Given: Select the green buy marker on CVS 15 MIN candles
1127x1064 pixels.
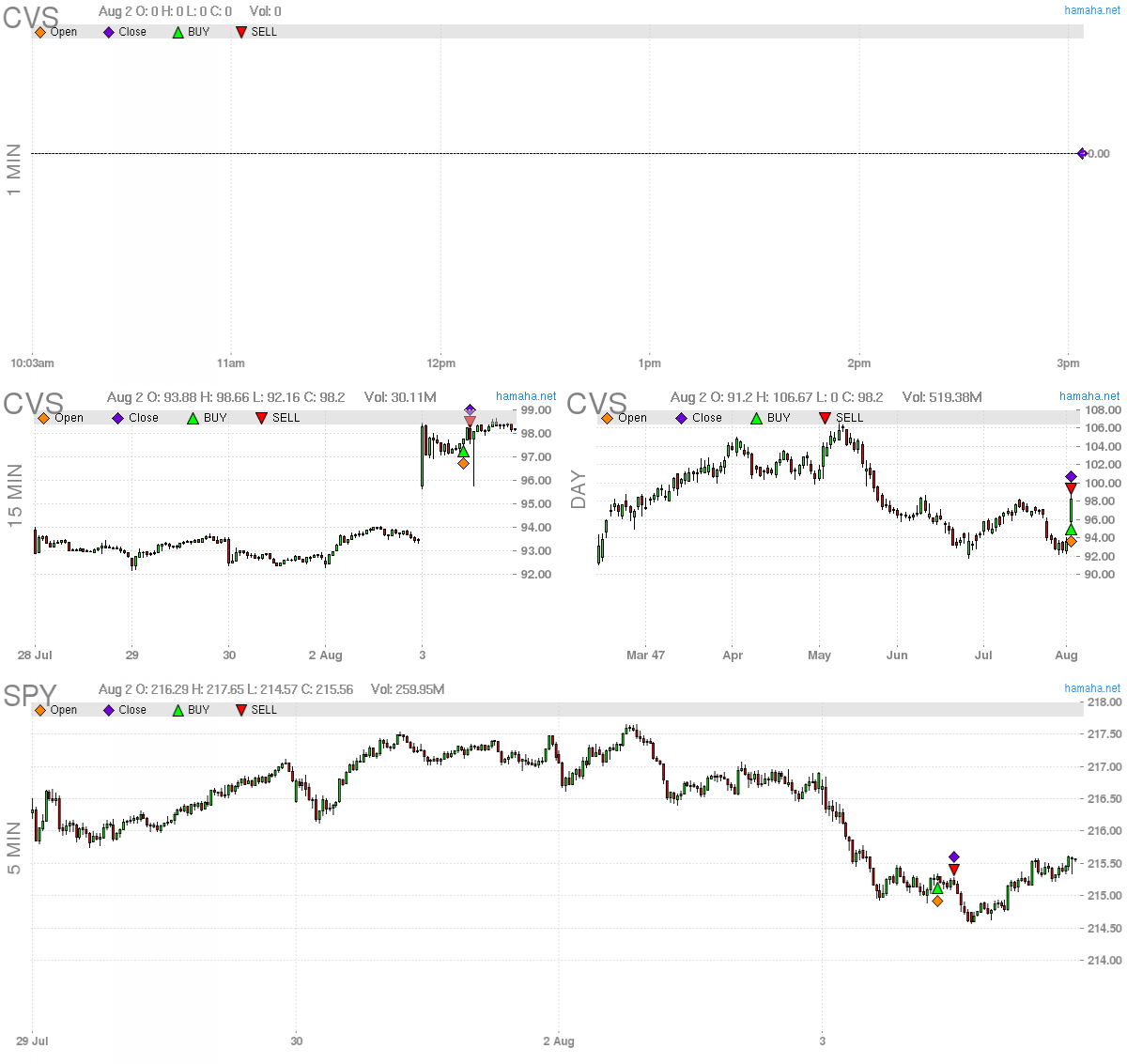Looking at the screenshot, I should point(463,451).
